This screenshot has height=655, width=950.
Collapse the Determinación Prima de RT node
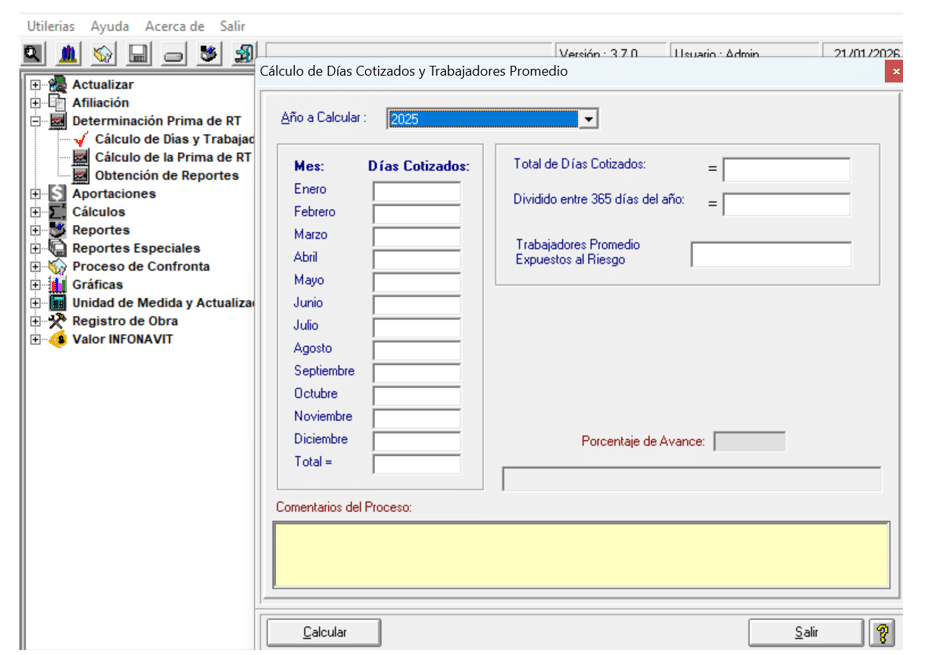point(36,121)
